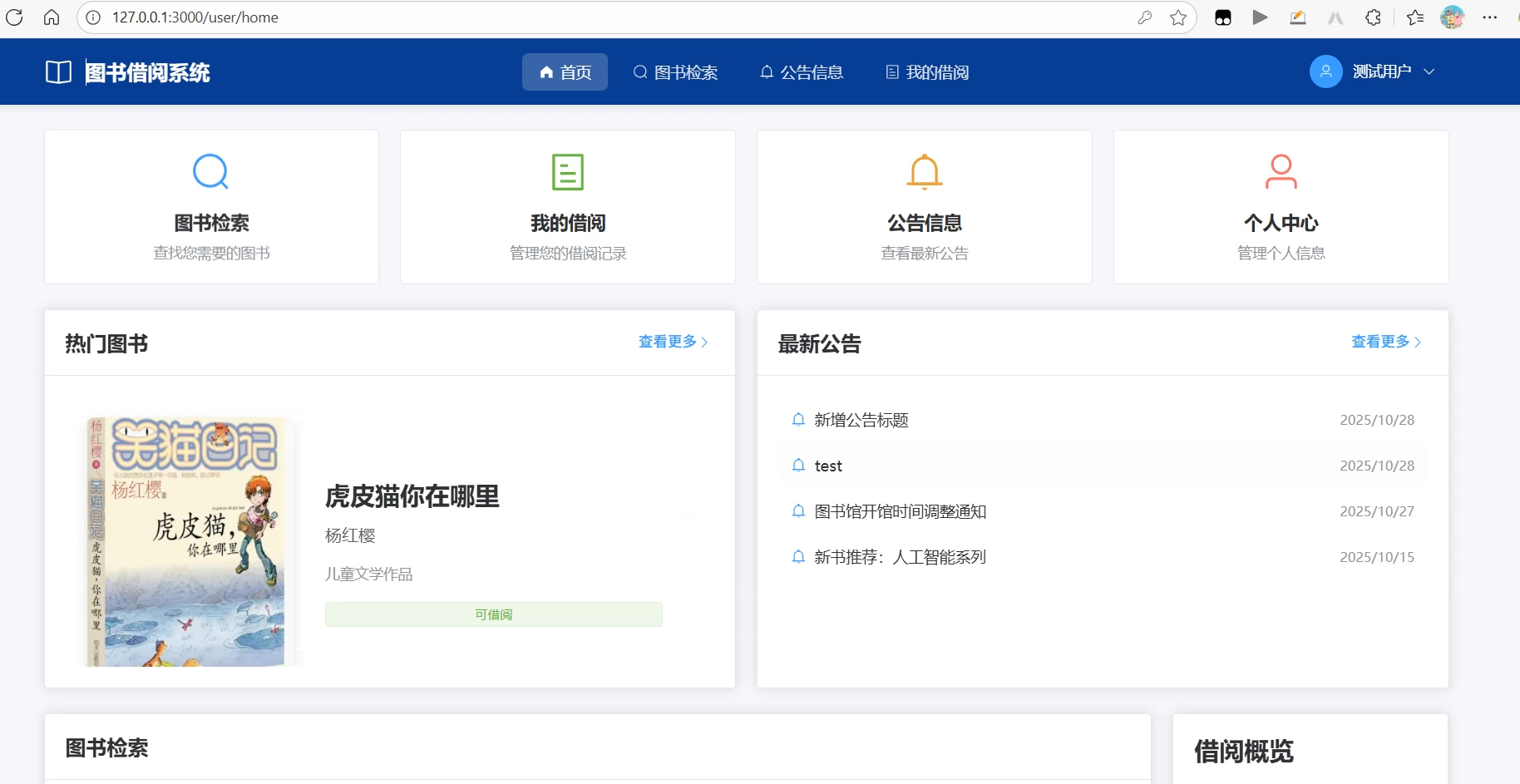This screenshot has height=784, width=1520.
Task: Click the green document icon for 我的借阅
Action: (568, 171)
